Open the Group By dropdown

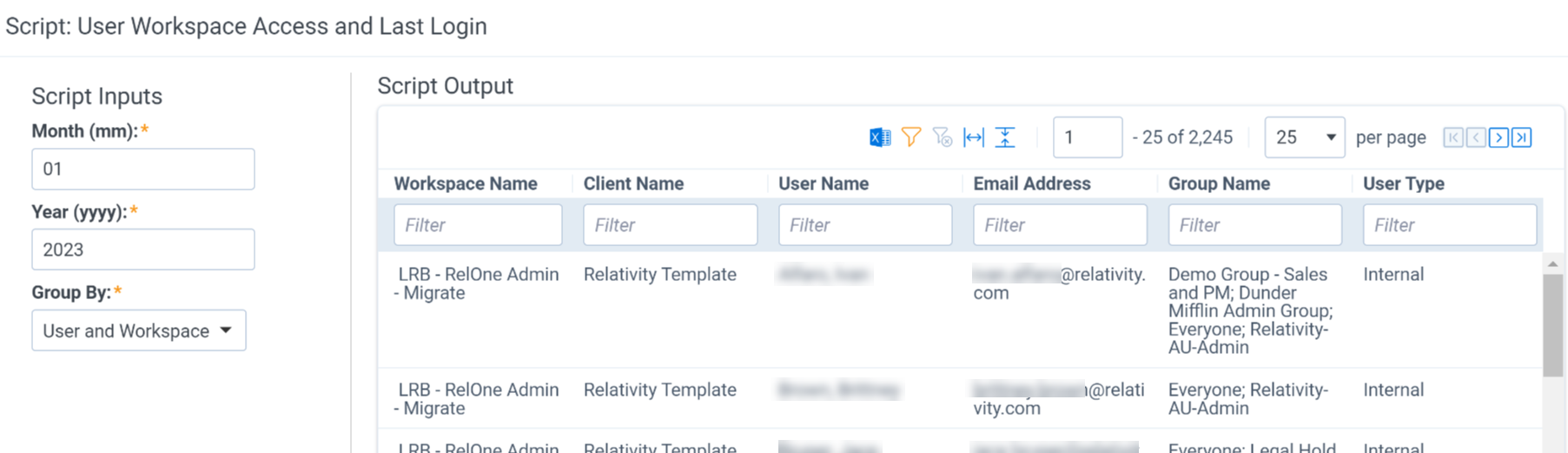(139, 330)
